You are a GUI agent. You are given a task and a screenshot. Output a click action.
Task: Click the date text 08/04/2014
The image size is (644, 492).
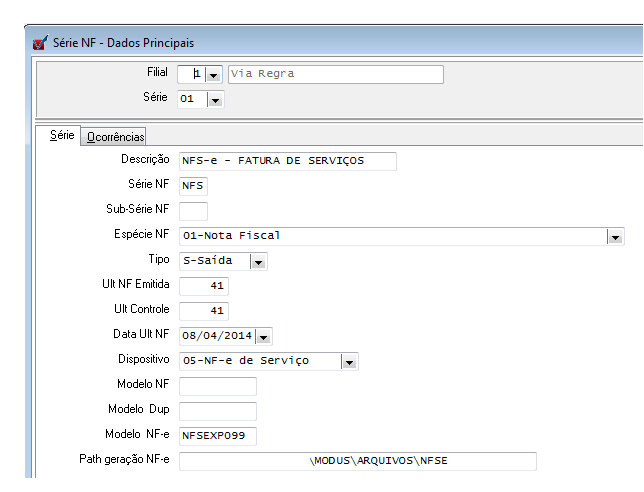point(216,336)
